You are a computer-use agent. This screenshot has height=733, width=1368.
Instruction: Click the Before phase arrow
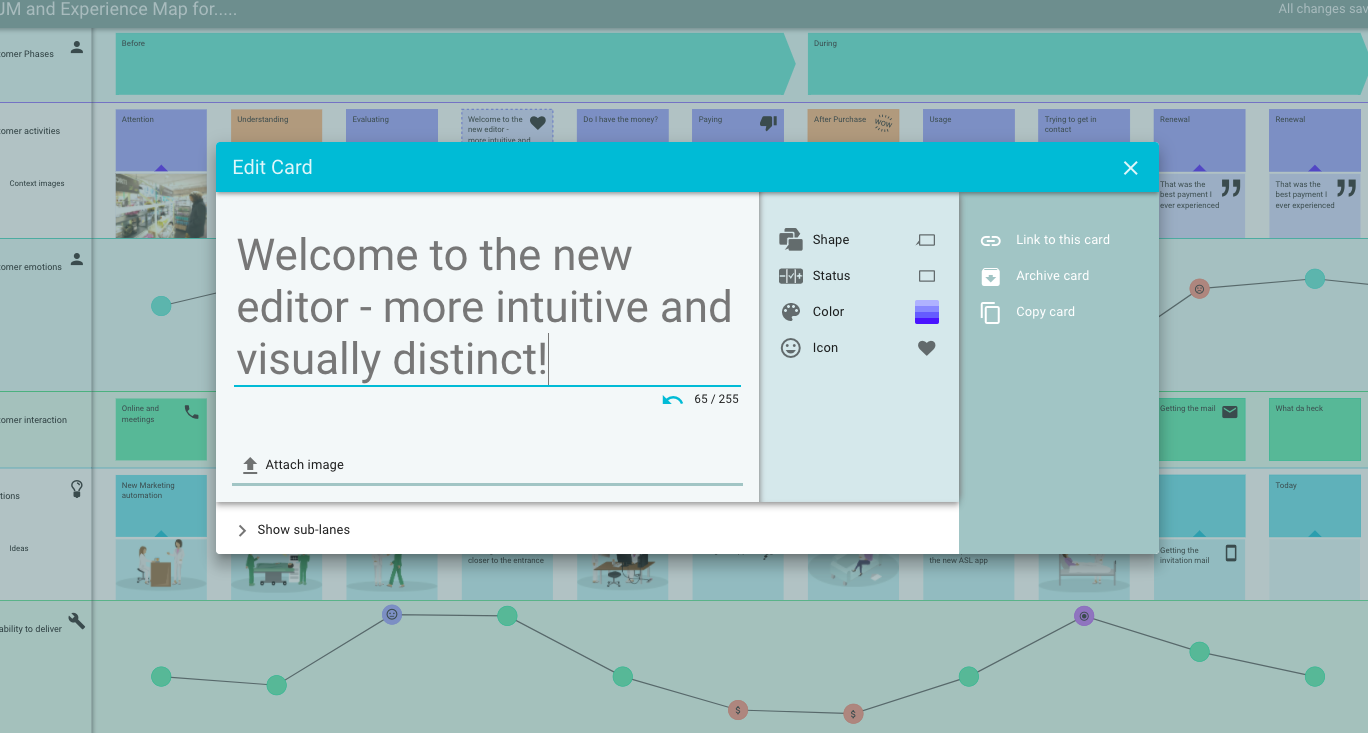point(455,65)
